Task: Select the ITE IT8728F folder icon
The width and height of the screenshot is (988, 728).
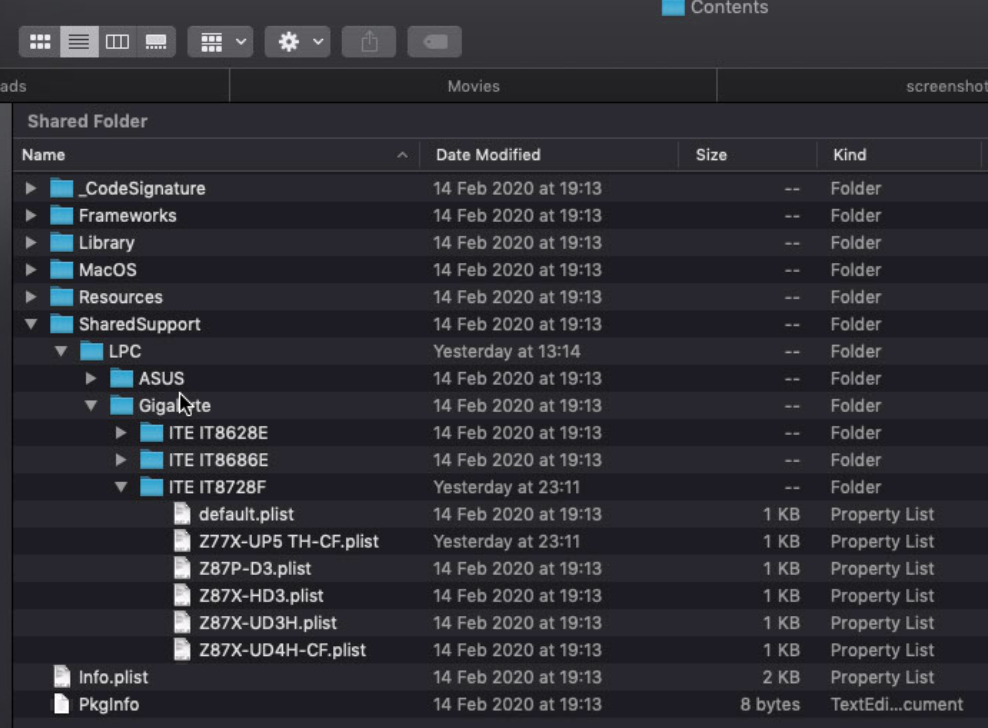Action: 152,487
